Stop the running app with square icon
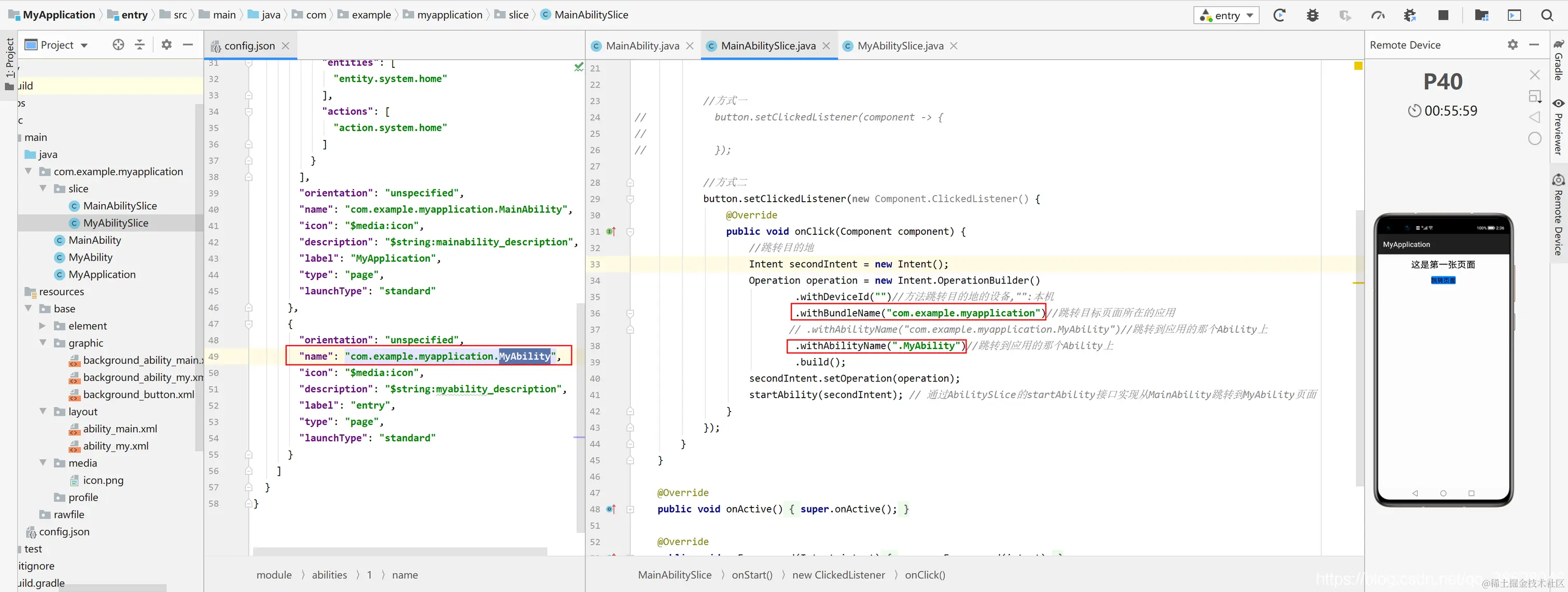The height and width of the screenshot is (592, 1568). pos(1443,15)
